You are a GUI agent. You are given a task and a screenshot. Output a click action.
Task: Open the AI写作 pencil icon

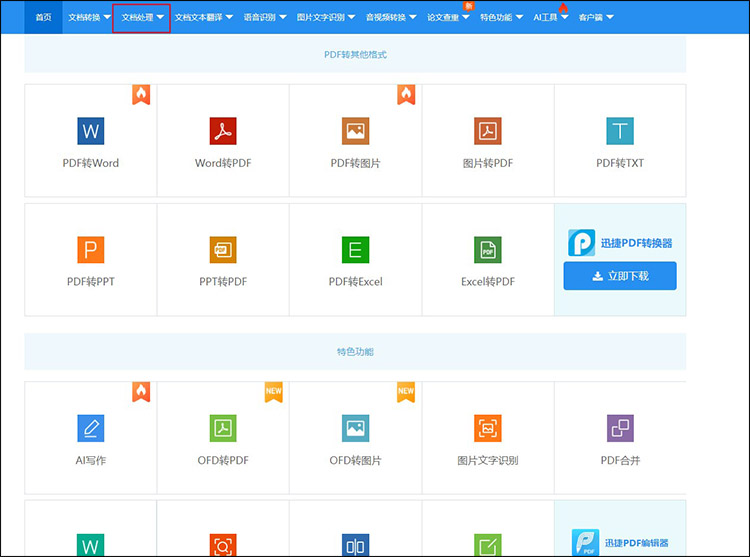90,428
